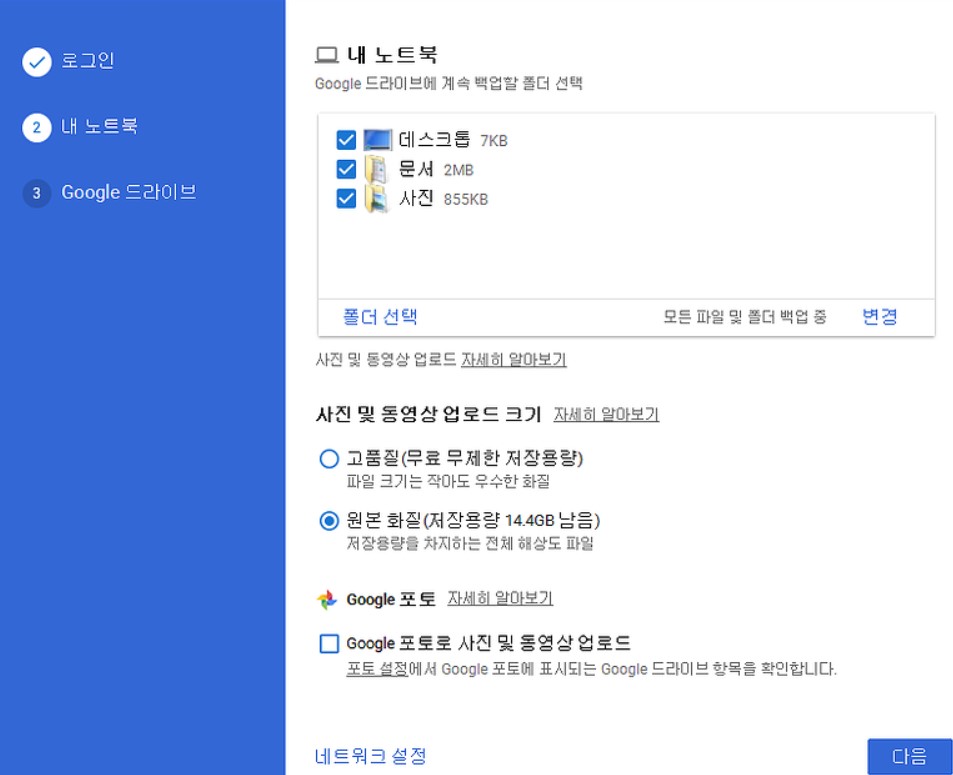This screenshot has width=953, height=775.
Task: Click the 모든 파일 및 폴더 백업 중 text
Action: pos(745,317)
